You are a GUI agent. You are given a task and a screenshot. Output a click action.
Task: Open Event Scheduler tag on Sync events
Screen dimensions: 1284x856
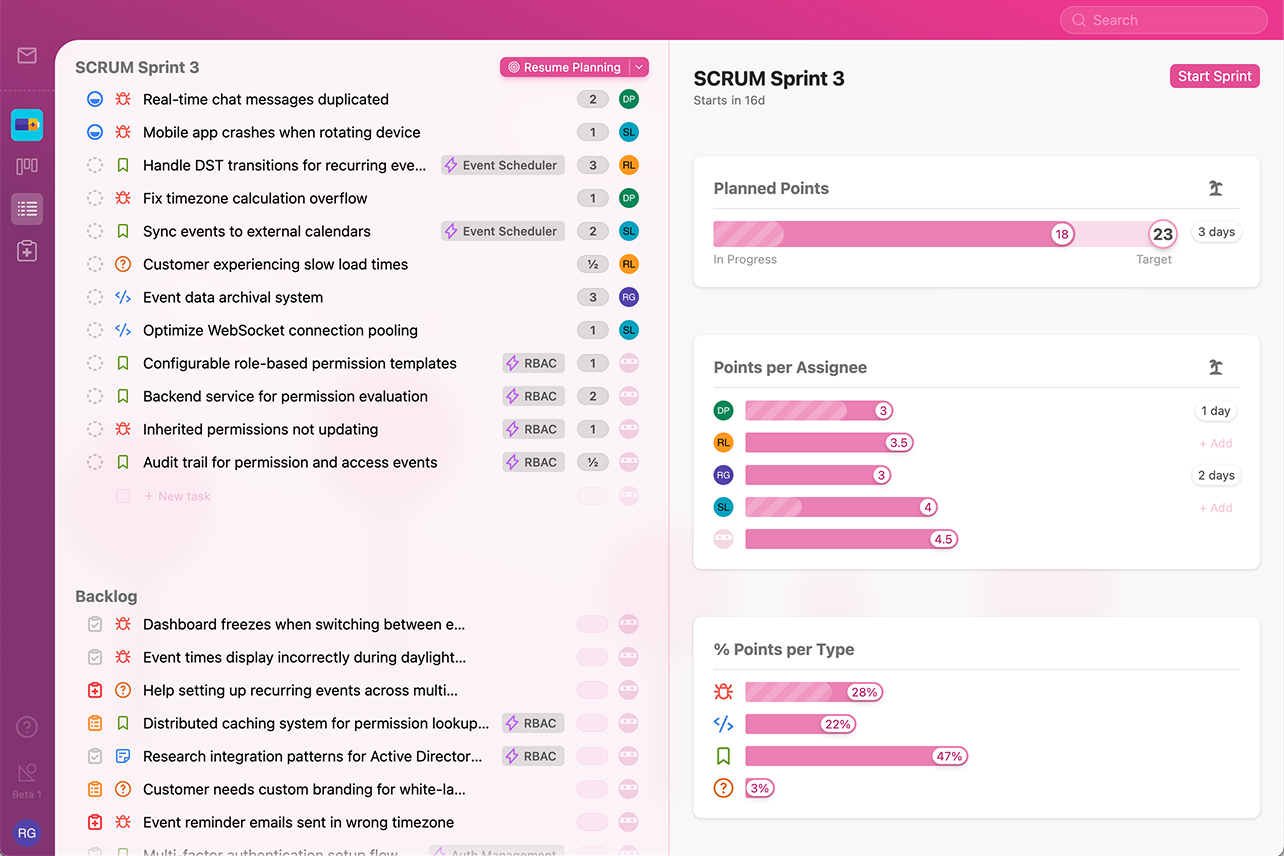pos(503,231)
